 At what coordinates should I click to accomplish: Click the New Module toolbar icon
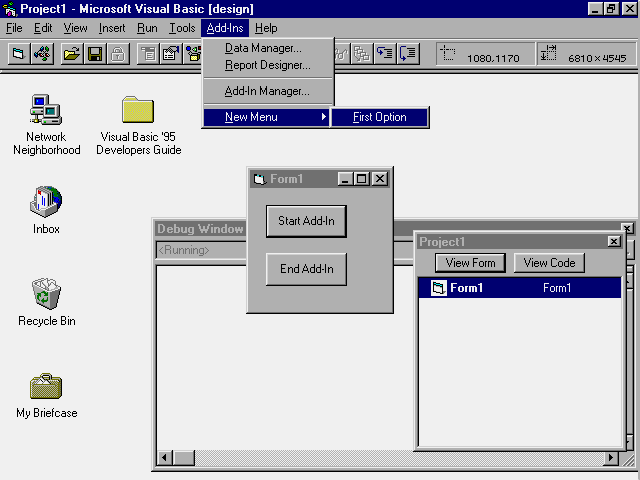pyautogui.click(x=42, y=53)
